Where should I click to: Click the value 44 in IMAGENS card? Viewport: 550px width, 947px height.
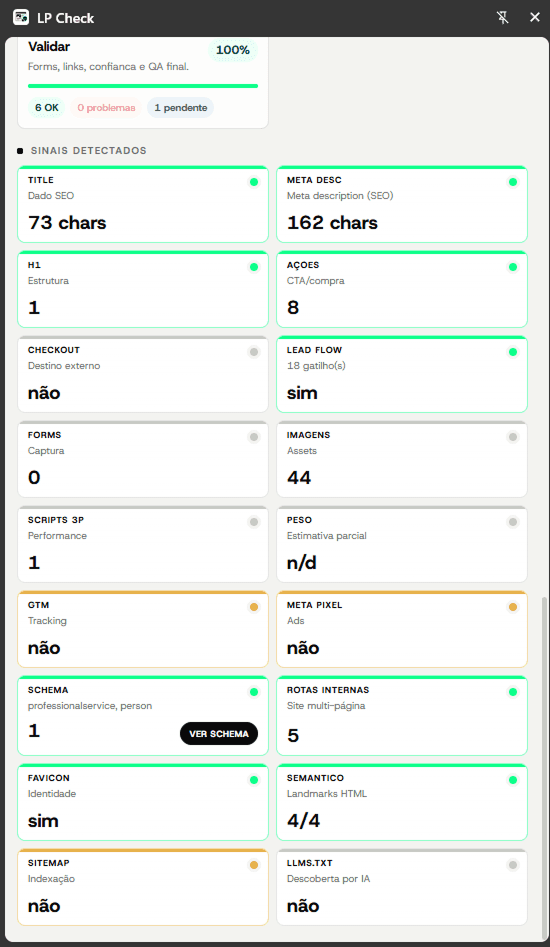(x=299, y=478)
